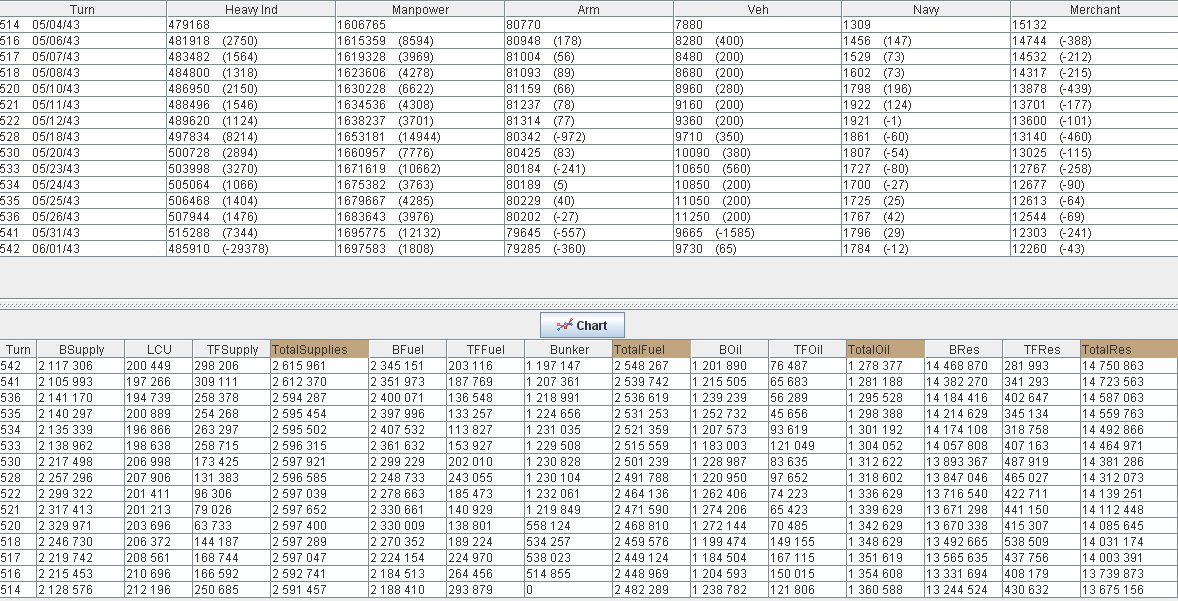Click the TFSupply column header
The height and width of the screenshot is (601, 1178).
(231, 349)
